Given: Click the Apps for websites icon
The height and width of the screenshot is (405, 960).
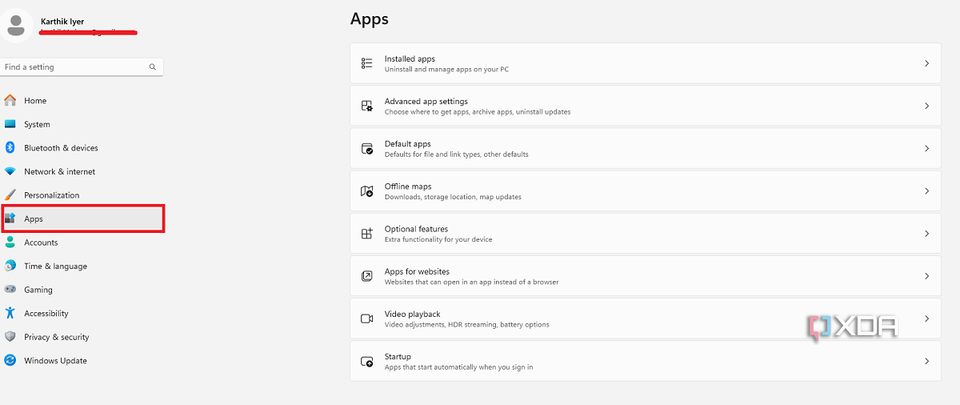Looking at the screenshot, I should click(367, 276).
